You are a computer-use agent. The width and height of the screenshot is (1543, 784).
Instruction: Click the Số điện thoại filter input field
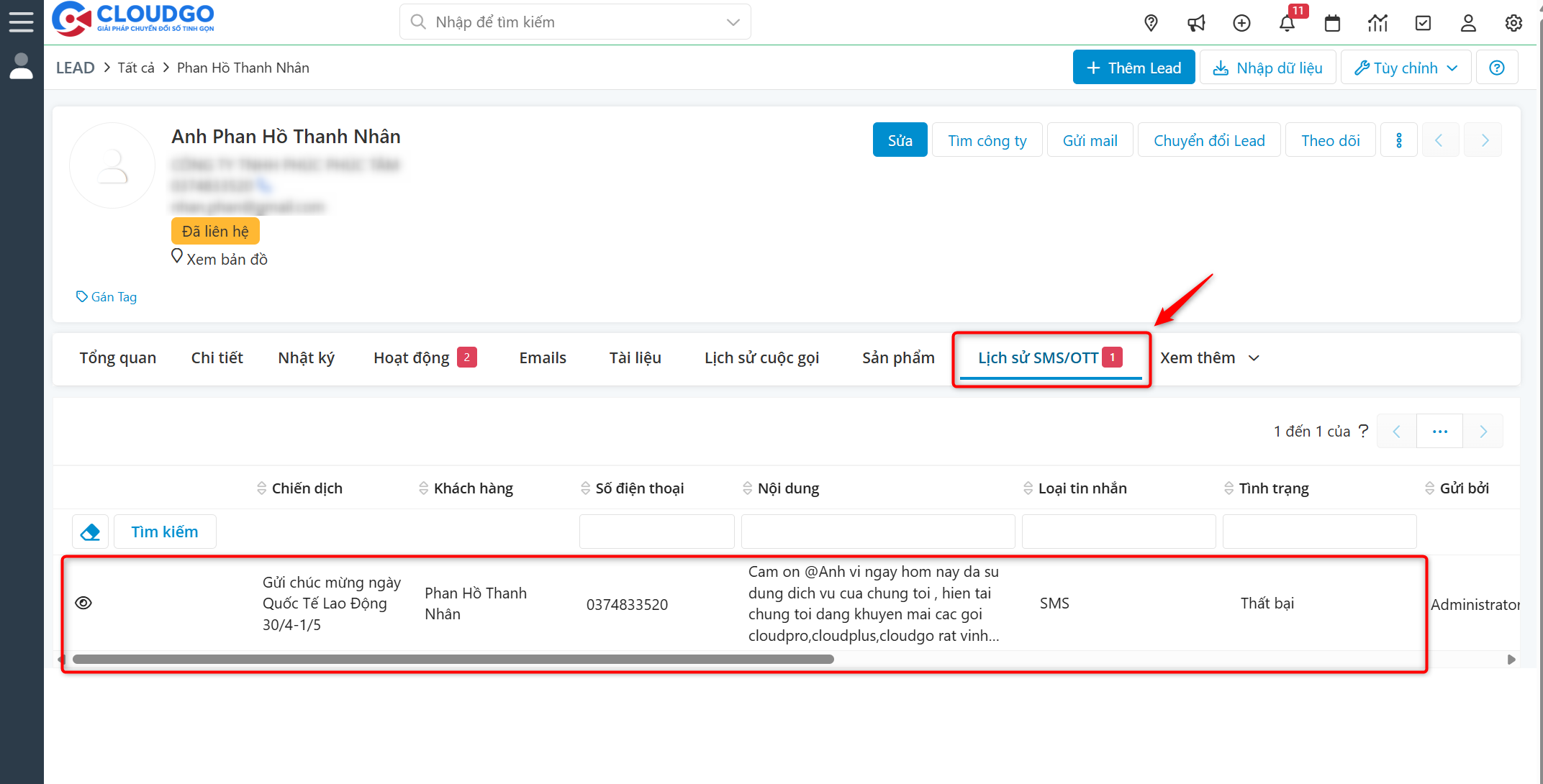coord(656,532)
